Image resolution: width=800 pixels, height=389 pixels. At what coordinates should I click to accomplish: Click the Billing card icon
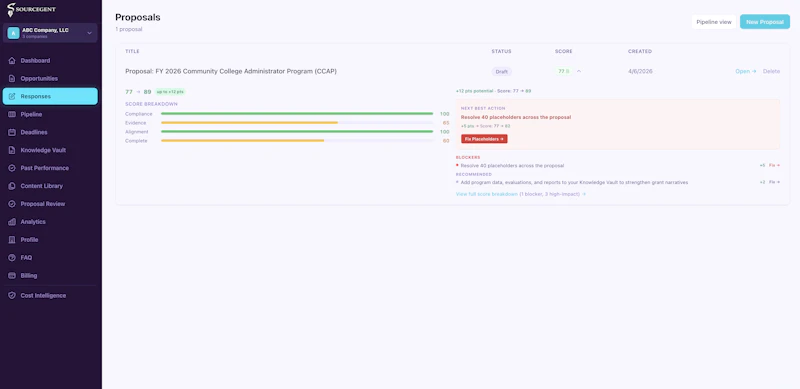point(12,275)
